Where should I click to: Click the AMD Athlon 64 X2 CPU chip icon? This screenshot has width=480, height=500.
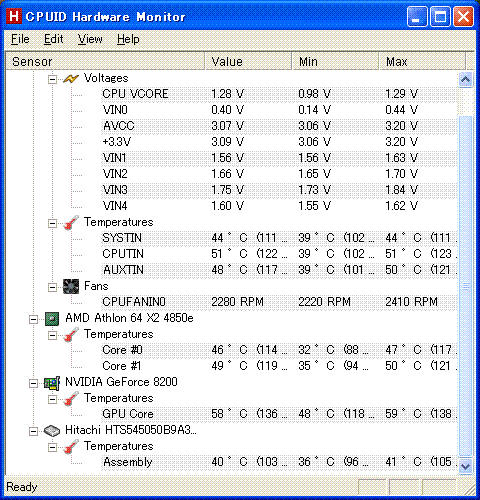52,319
